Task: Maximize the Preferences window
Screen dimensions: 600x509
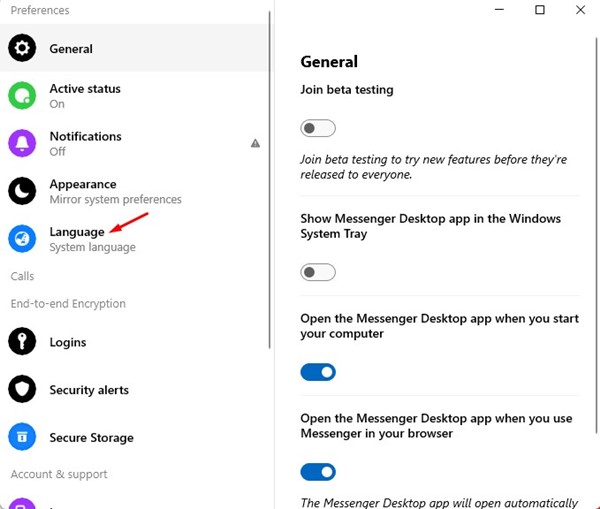Action: click(540, 10)
